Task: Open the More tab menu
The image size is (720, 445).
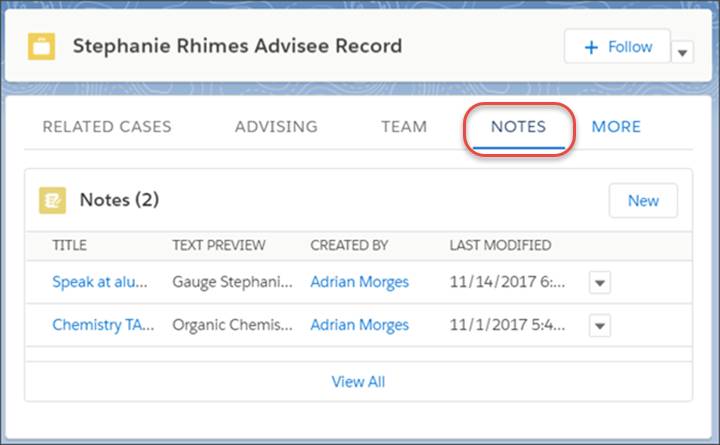Action: tap(616, 126)
